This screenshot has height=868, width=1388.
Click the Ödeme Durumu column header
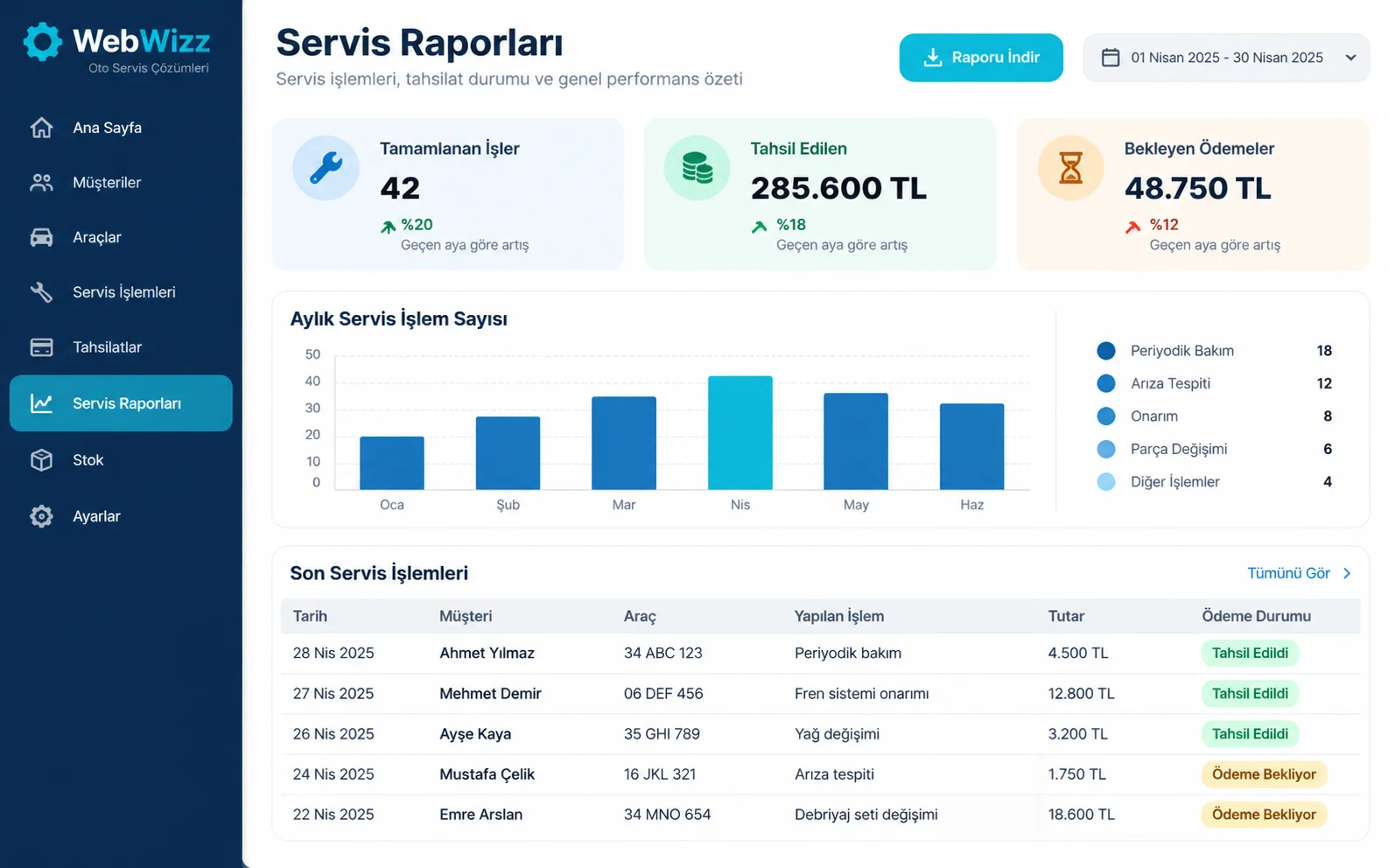tap(1256, 616)
